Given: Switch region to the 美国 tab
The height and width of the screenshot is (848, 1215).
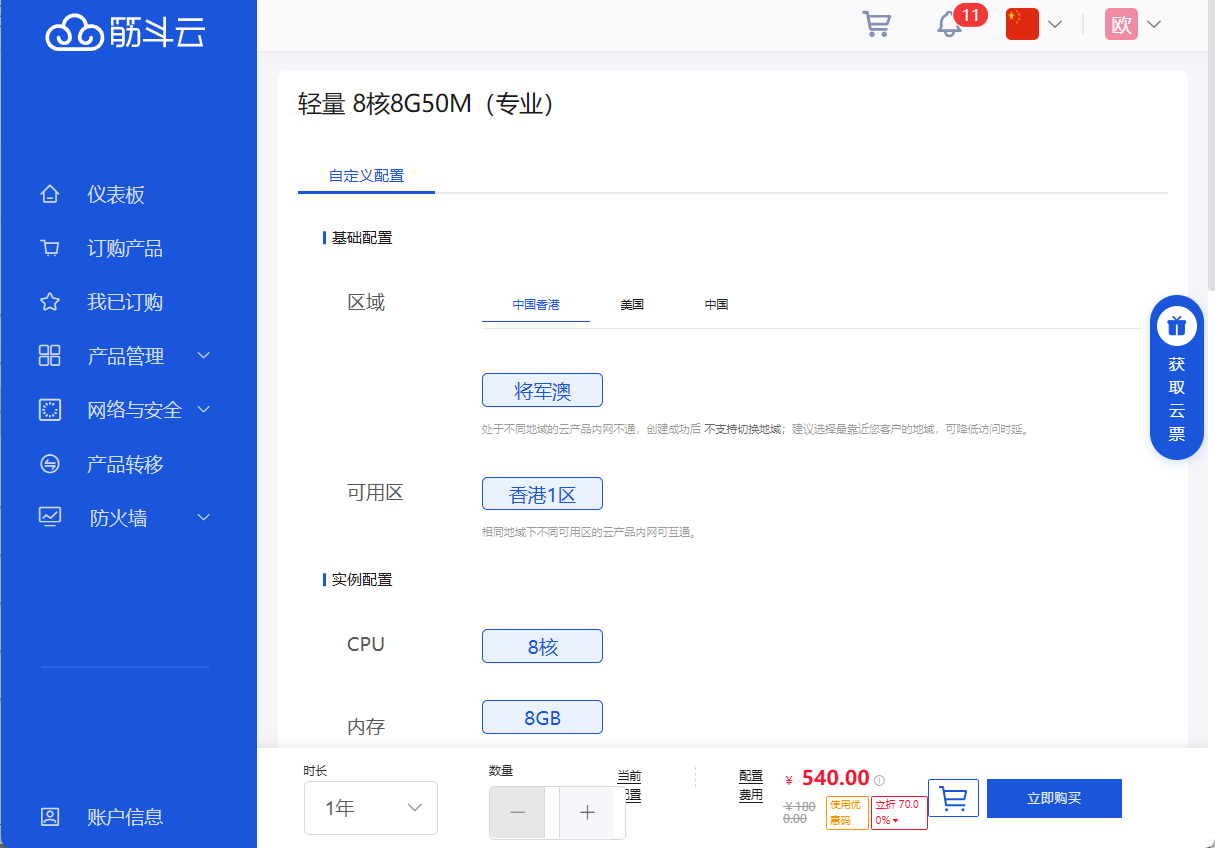Looking at the screenshot, I should coord(632,304).
